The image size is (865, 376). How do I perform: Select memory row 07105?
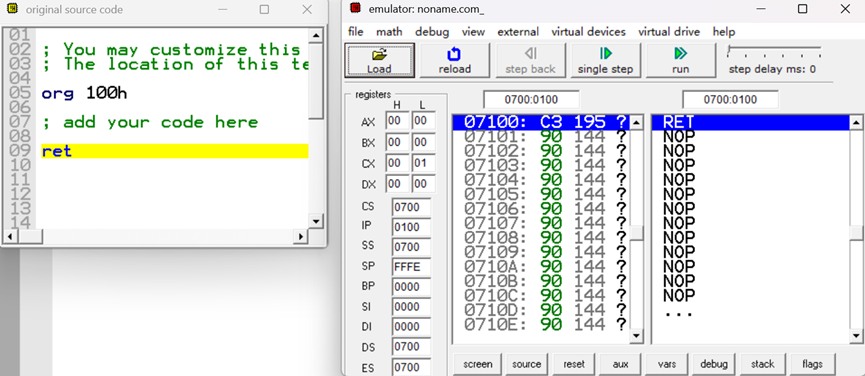541,194
